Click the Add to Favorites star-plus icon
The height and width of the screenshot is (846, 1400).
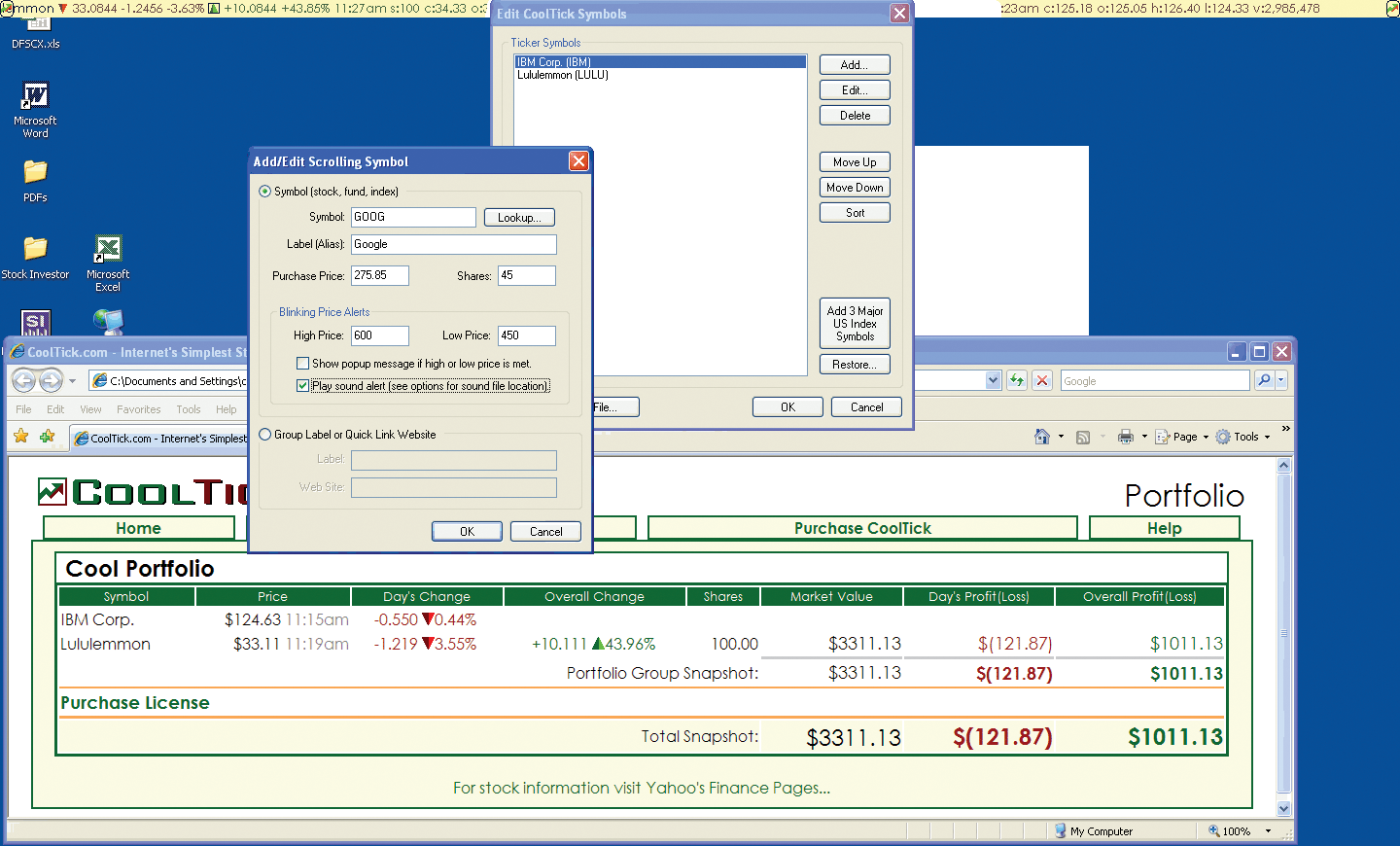click(46, 437)
